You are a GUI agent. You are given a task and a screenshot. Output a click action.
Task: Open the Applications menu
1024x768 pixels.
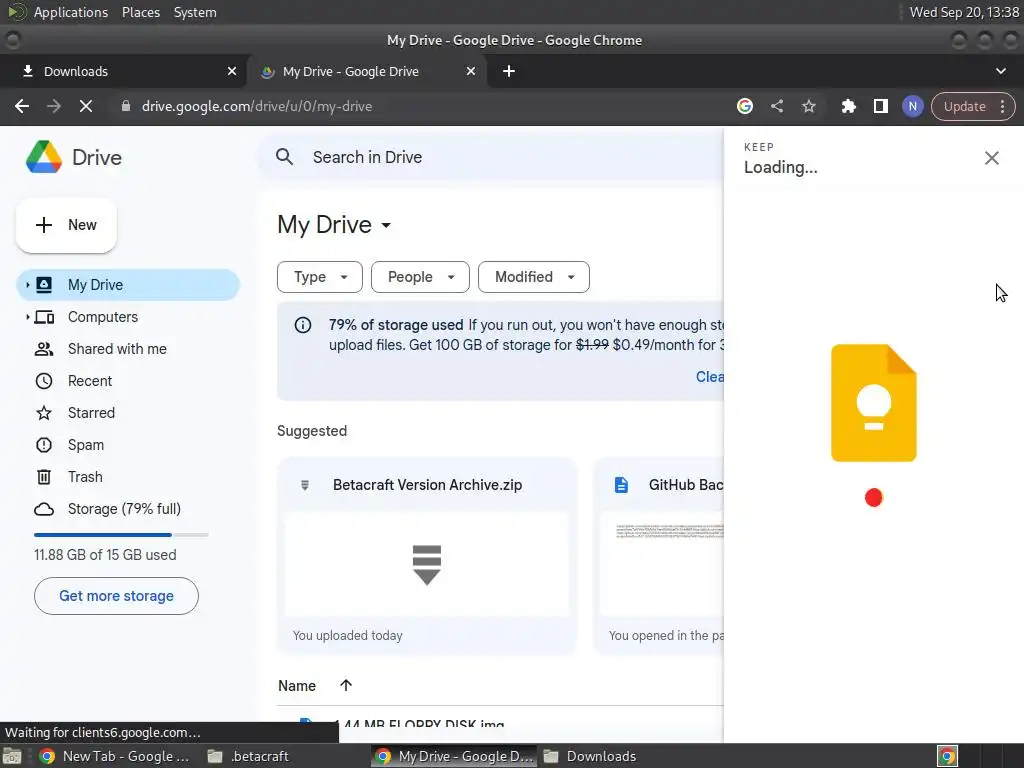(71, 12)
